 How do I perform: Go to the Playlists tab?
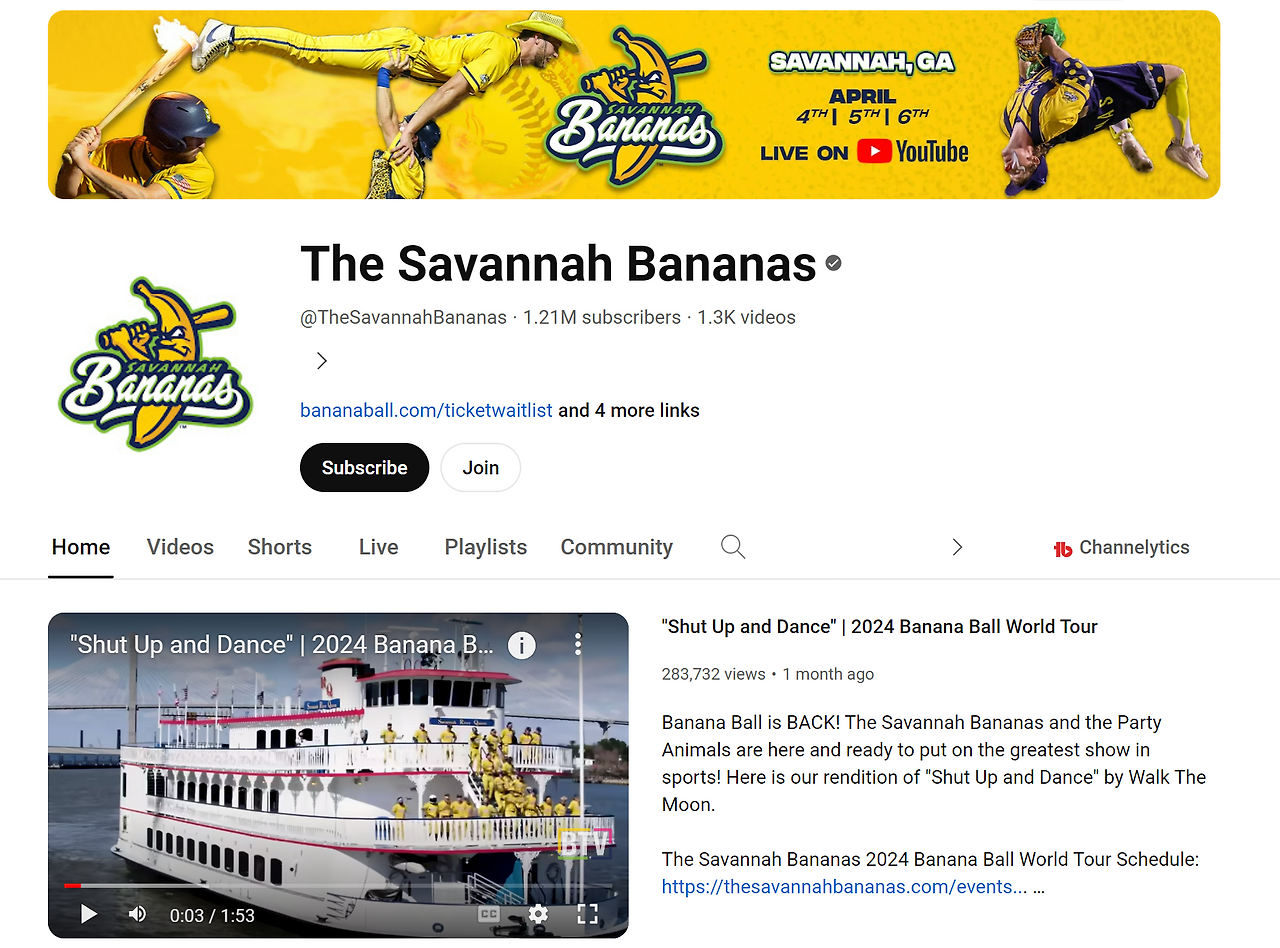coord(486,547)
